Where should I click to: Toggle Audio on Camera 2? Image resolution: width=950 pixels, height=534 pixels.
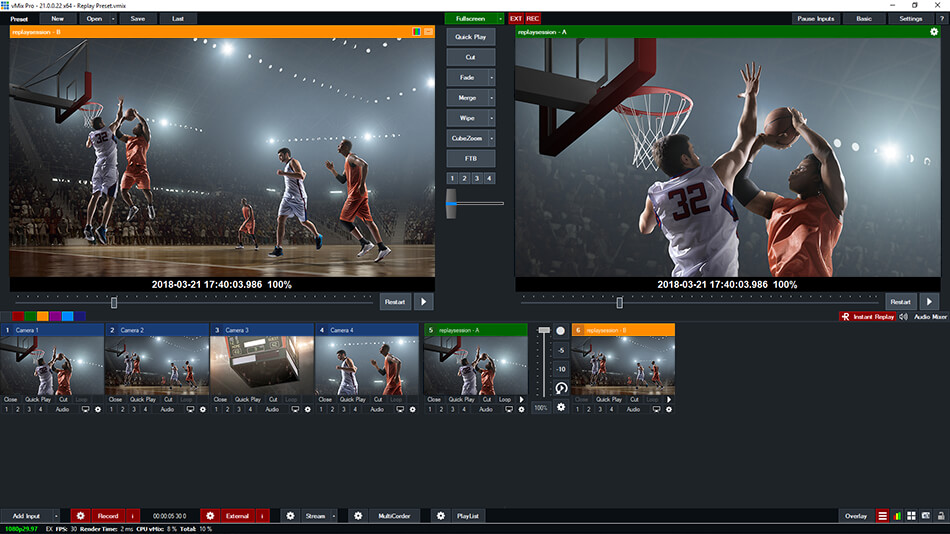coord(167,410)
